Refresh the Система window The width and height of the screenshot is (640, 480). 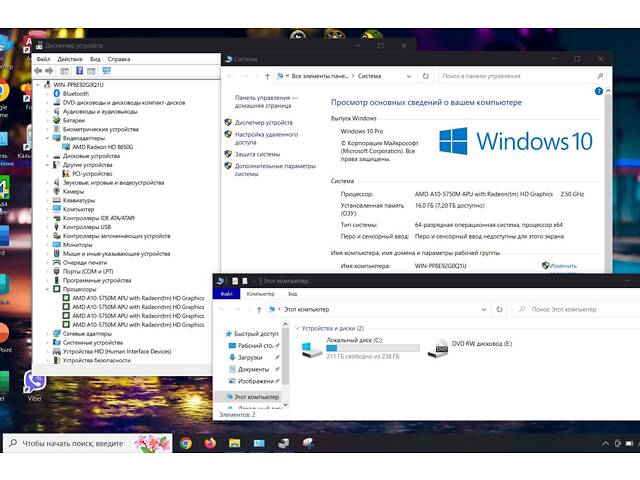tap(426, 76)
